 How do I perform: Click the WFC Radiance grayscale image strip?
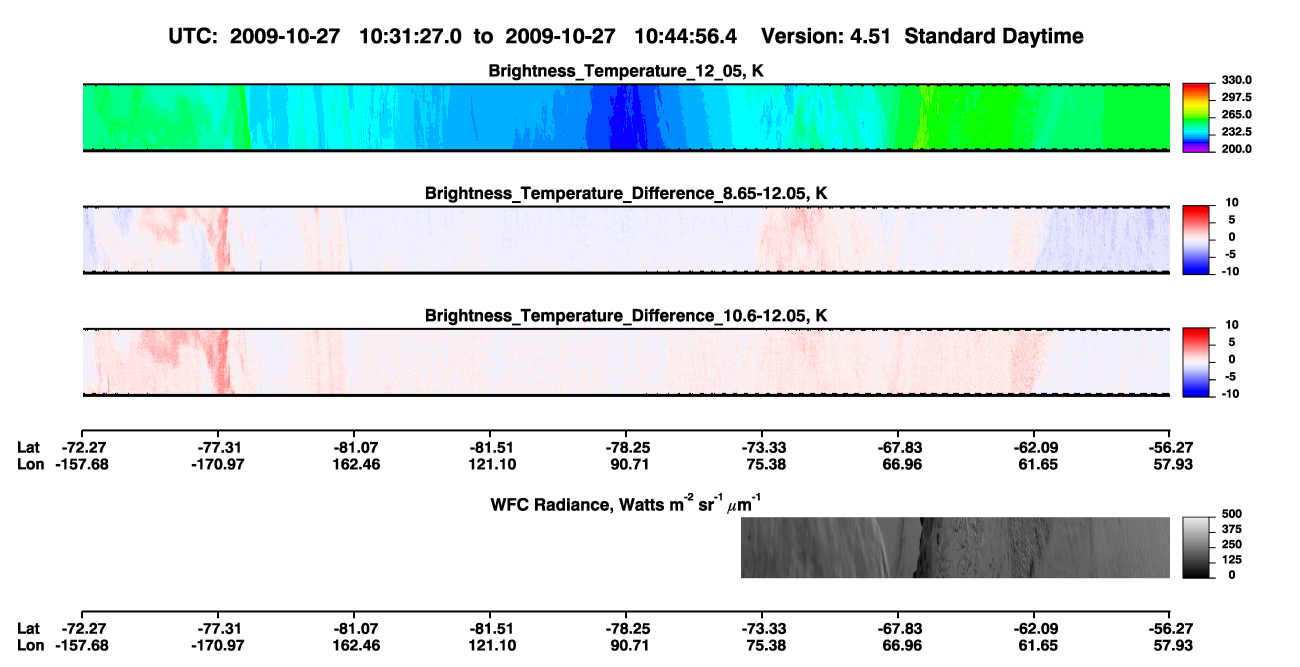(955, 548)
